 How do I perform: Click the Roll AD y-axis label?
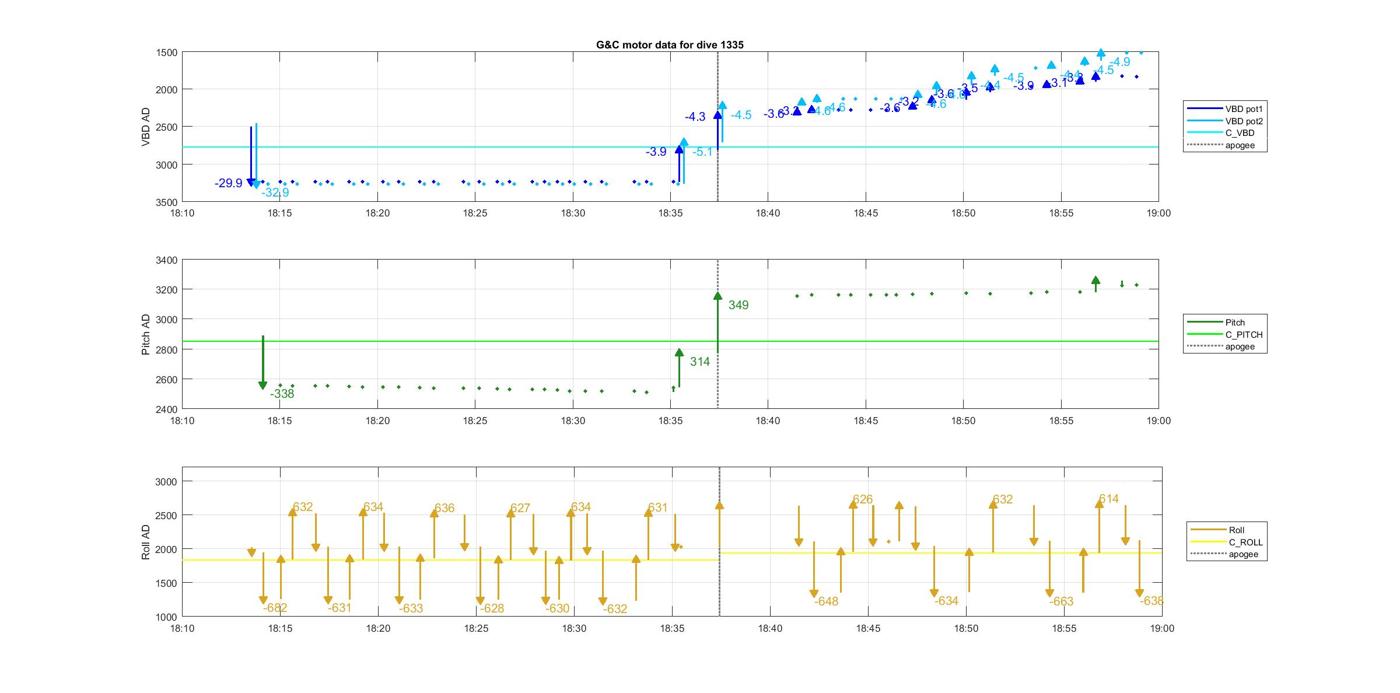(145, 541)
